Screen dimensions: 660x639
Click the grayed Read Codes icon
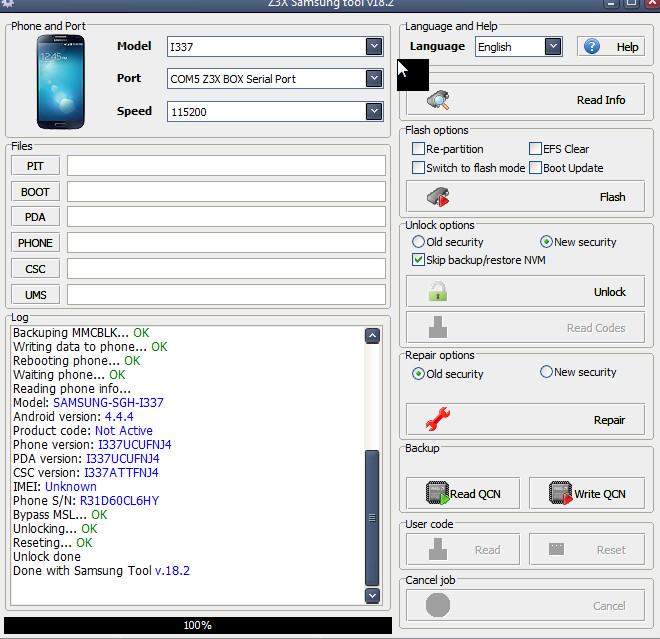point(438,327)
